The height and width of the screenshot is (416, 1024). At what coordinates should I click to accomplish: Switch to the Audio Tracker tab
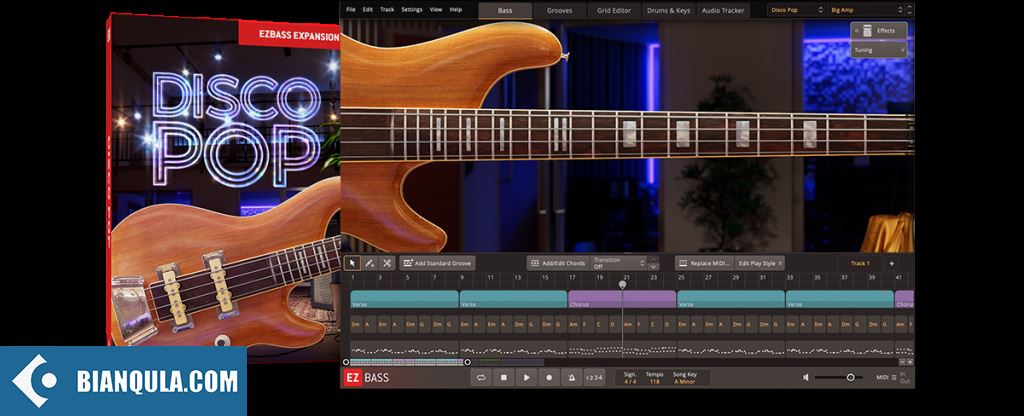[723, 10]
